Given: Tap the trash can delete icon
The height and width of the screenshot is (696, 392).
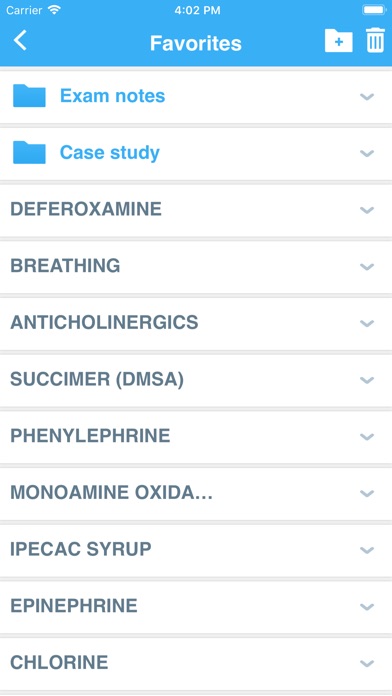Looking at the screenshot, I should click(375, 40).
